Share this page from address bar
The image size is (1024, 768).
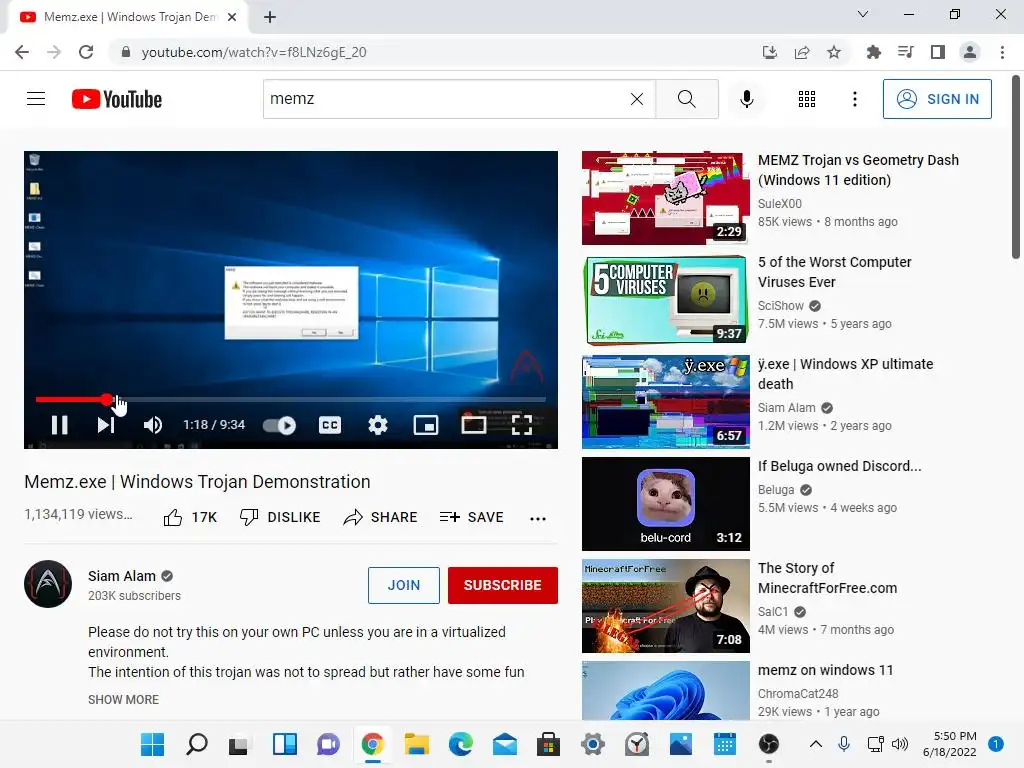click(802, 52)
